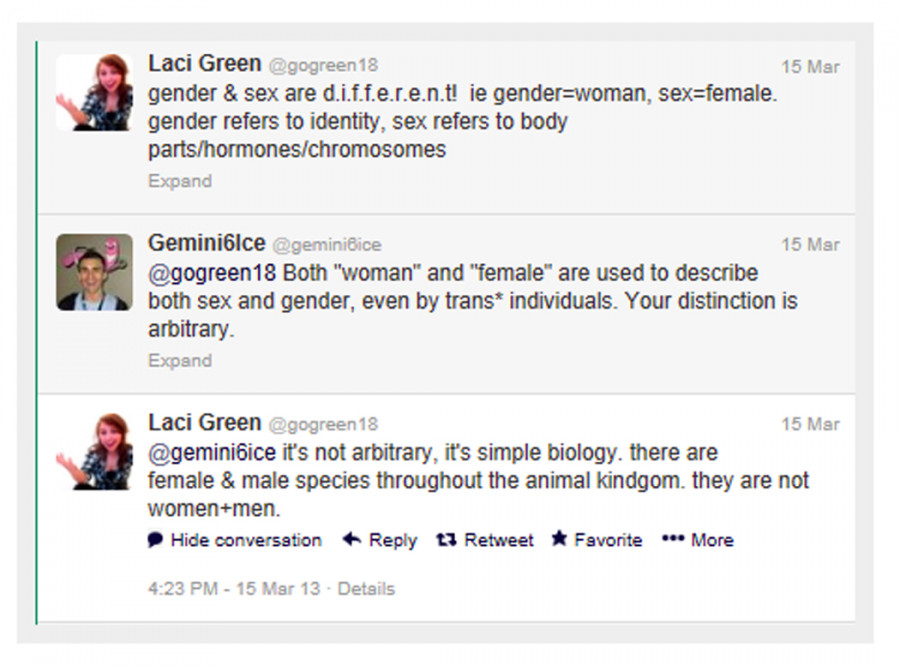Click the @gogreen18 mention in Gemini6Ice's tweet
The image size is (900, 666).
[213, 273]
